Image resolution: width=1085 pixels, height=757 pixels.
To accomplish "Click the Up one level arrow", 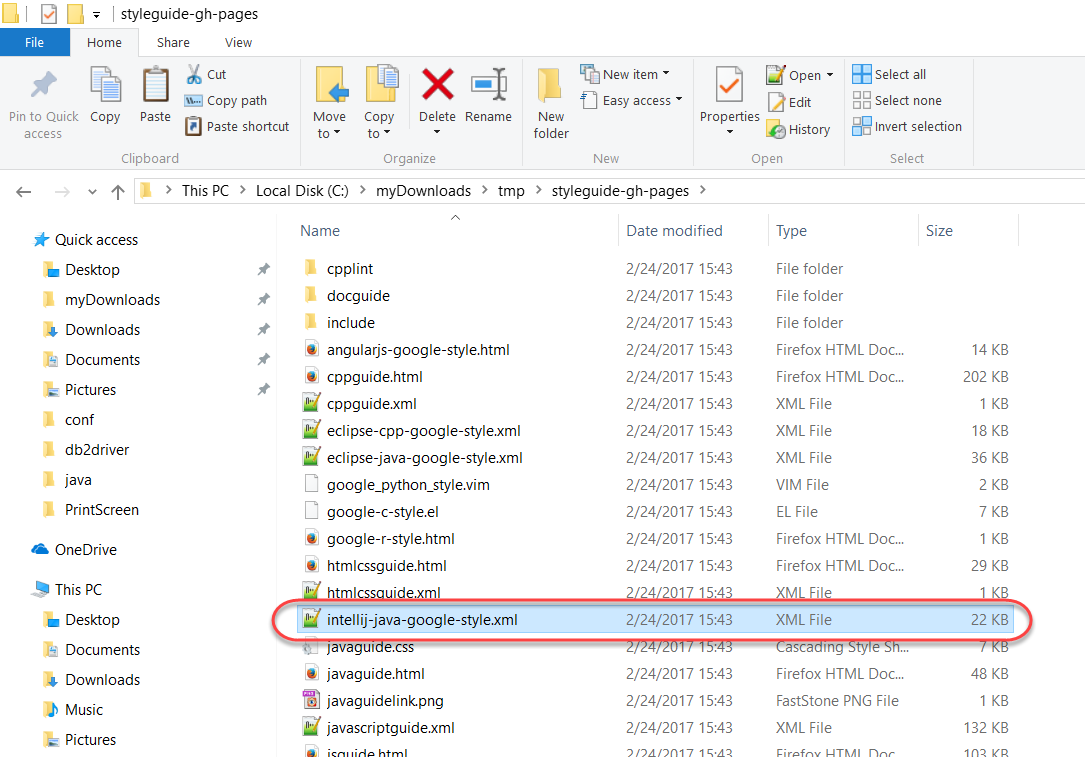I will (x=118, y=192).
